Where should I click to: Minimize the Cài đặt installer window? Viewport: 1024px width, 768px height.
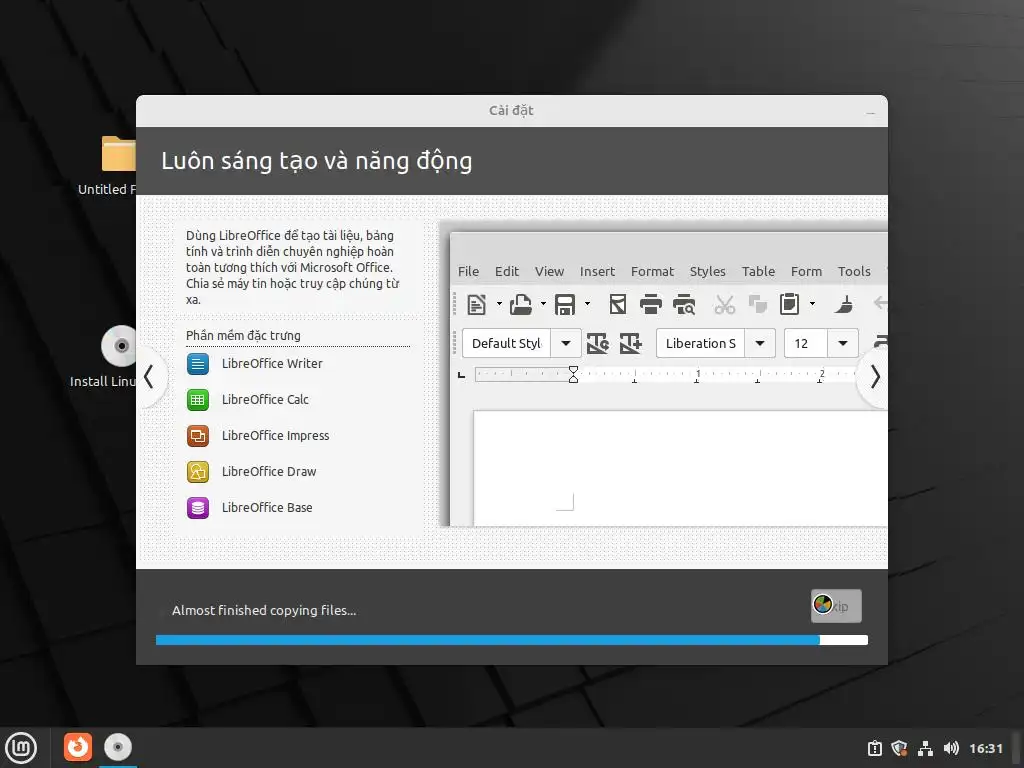(871, 113)
